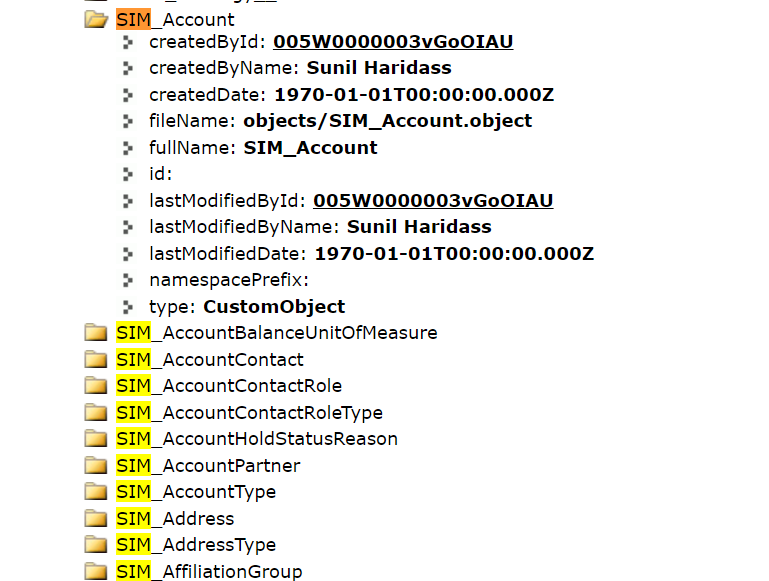The image size is (769, 581).
Task: Expand the SIM_AccountPartner node label
Action: pos(208,465)
